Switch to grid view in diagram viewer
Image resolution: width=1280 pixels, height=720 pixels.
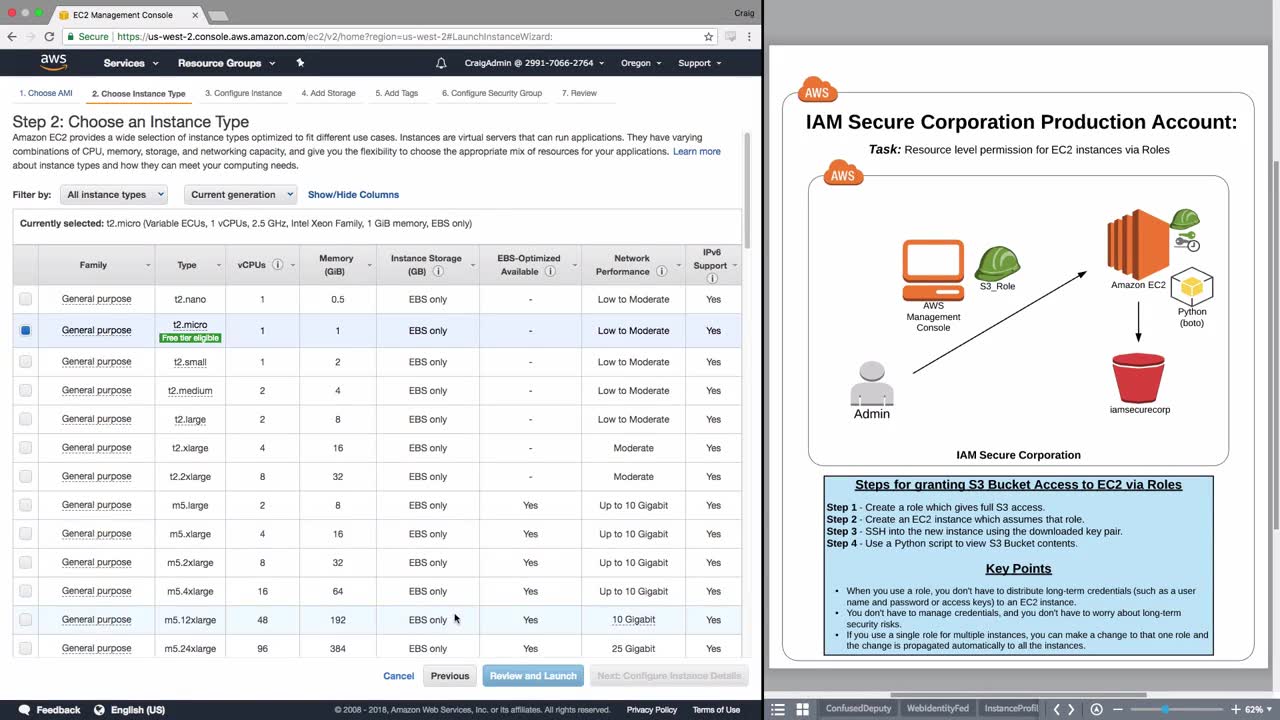coord(802,709)
